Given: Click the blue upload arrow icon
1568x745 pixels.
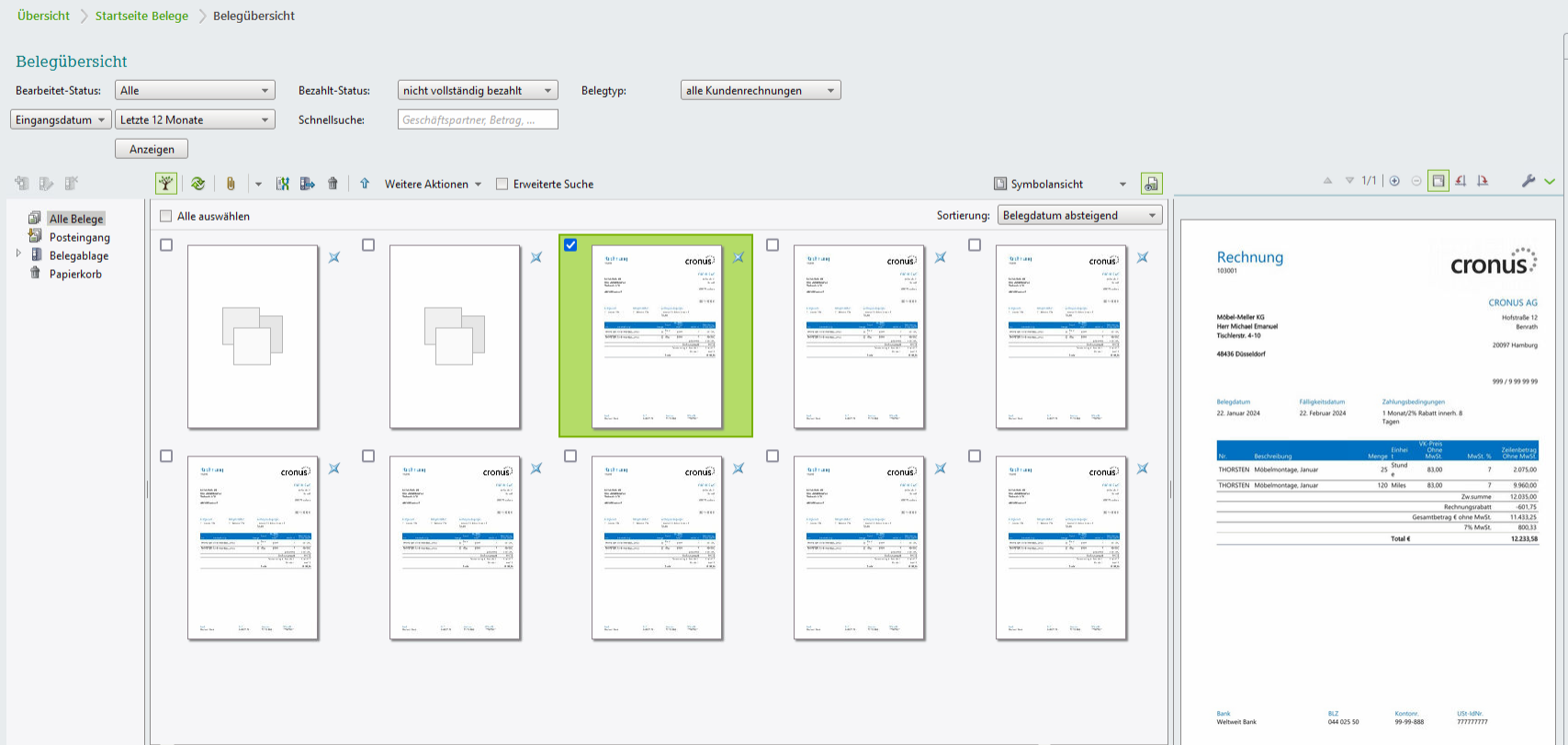Looking at the screenshot, I should (365, 184).
